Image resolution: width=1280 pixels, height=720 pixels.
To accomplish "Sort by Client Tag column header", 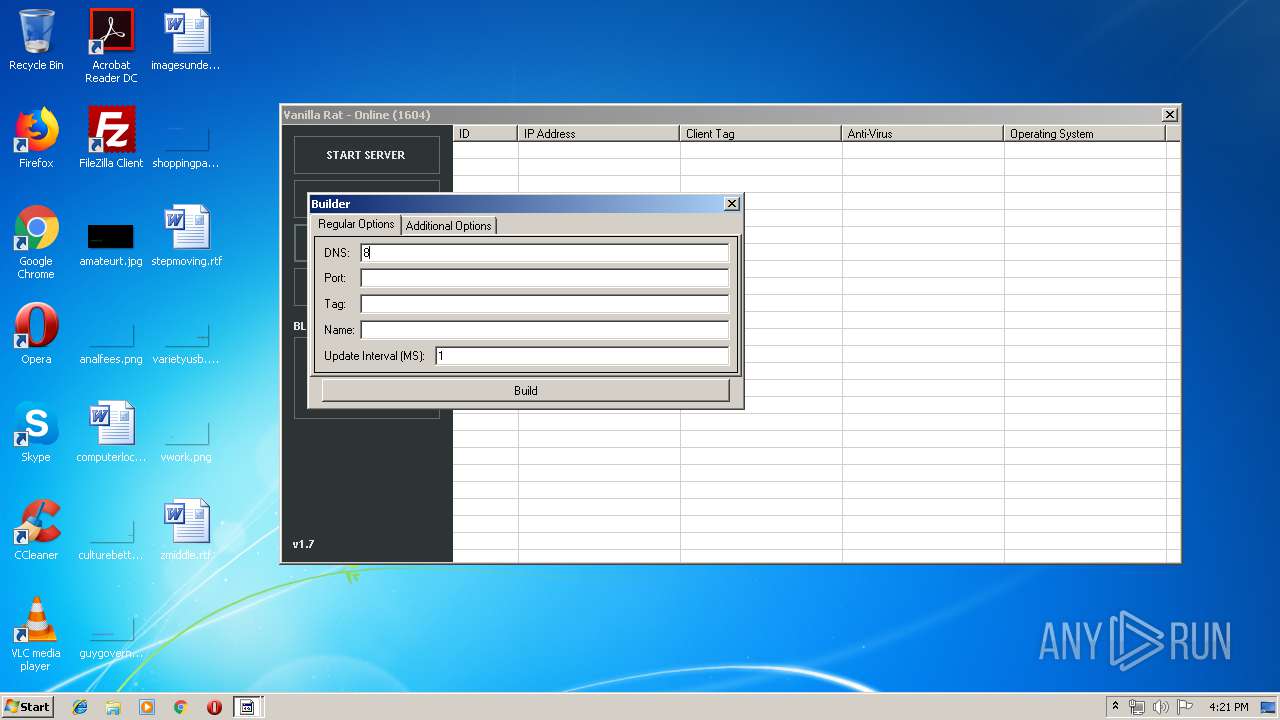I will pos(761,133).
